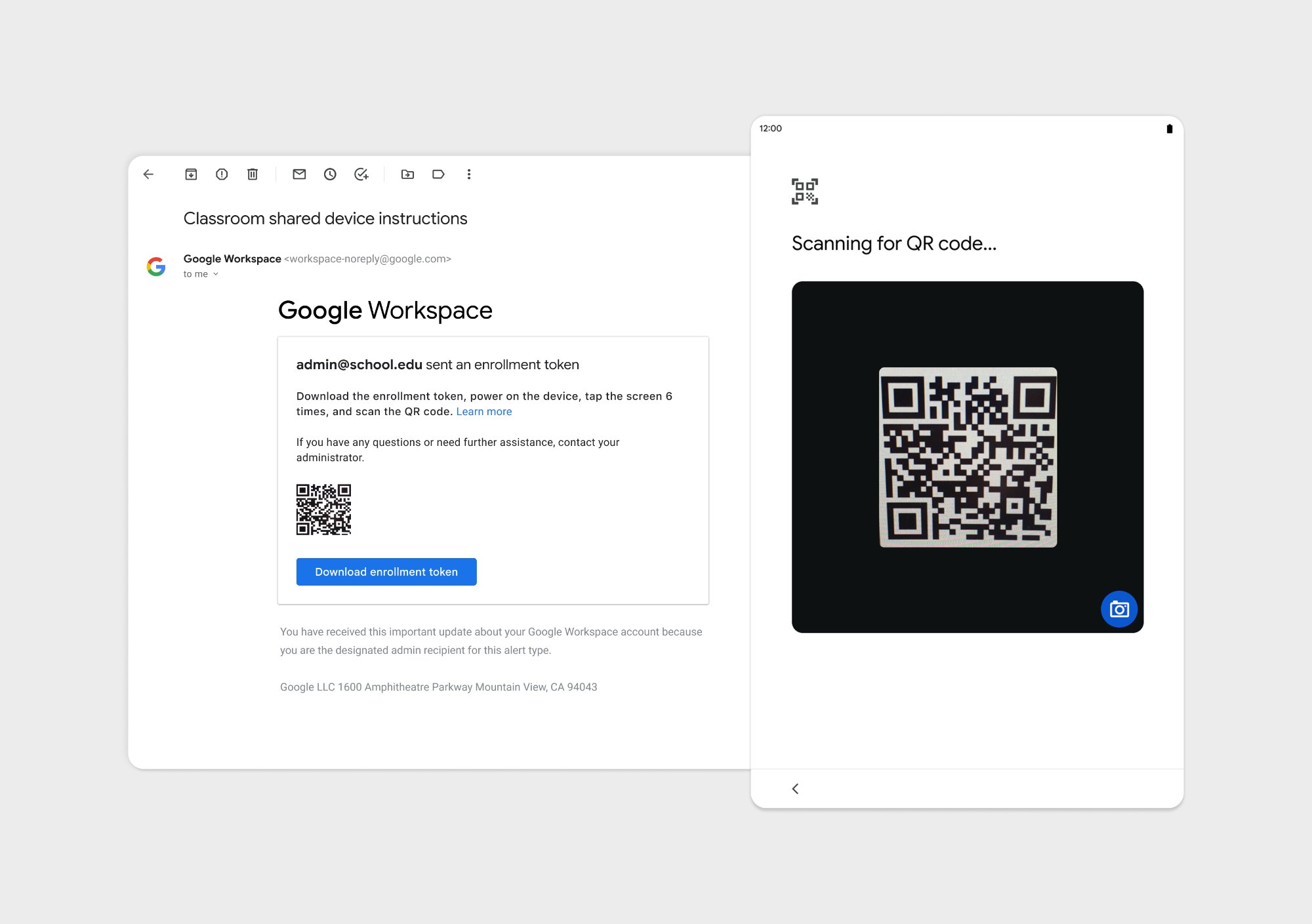The image size is (1312, 924).
Task: Click the Download enrollment token button
Action: pyautogui.click(x=386, y=572)
